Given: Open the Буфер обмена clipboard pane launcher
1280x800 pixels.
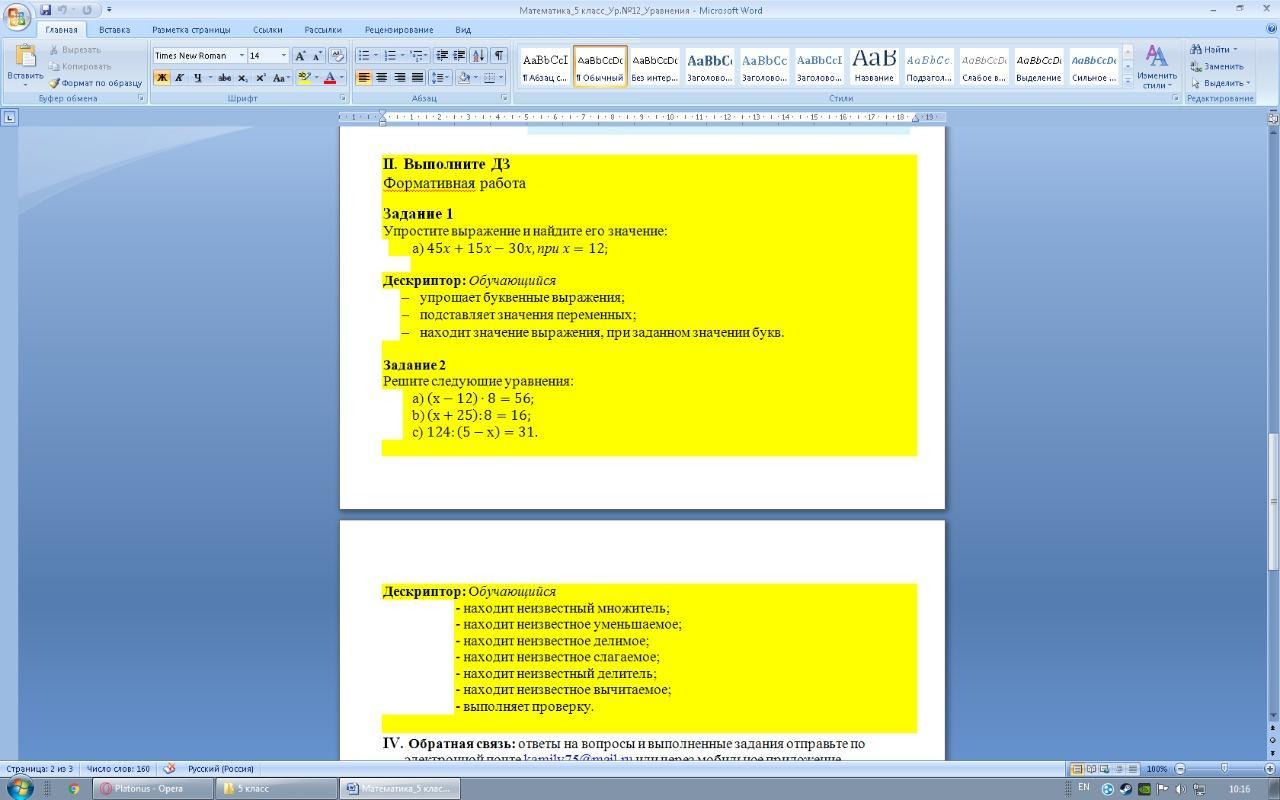Looking at the screenshot, I should click(140, 98).
